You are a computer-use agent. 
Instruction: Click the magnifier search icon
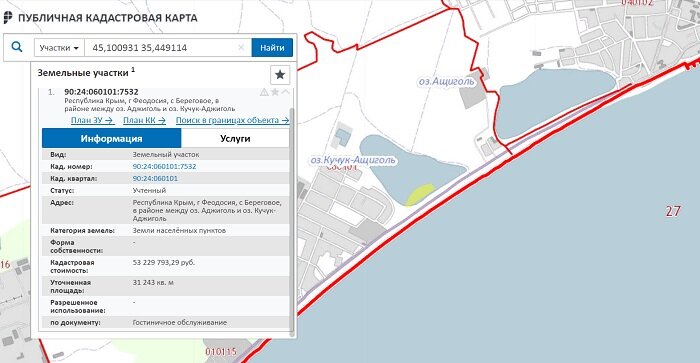click(17, 47)
